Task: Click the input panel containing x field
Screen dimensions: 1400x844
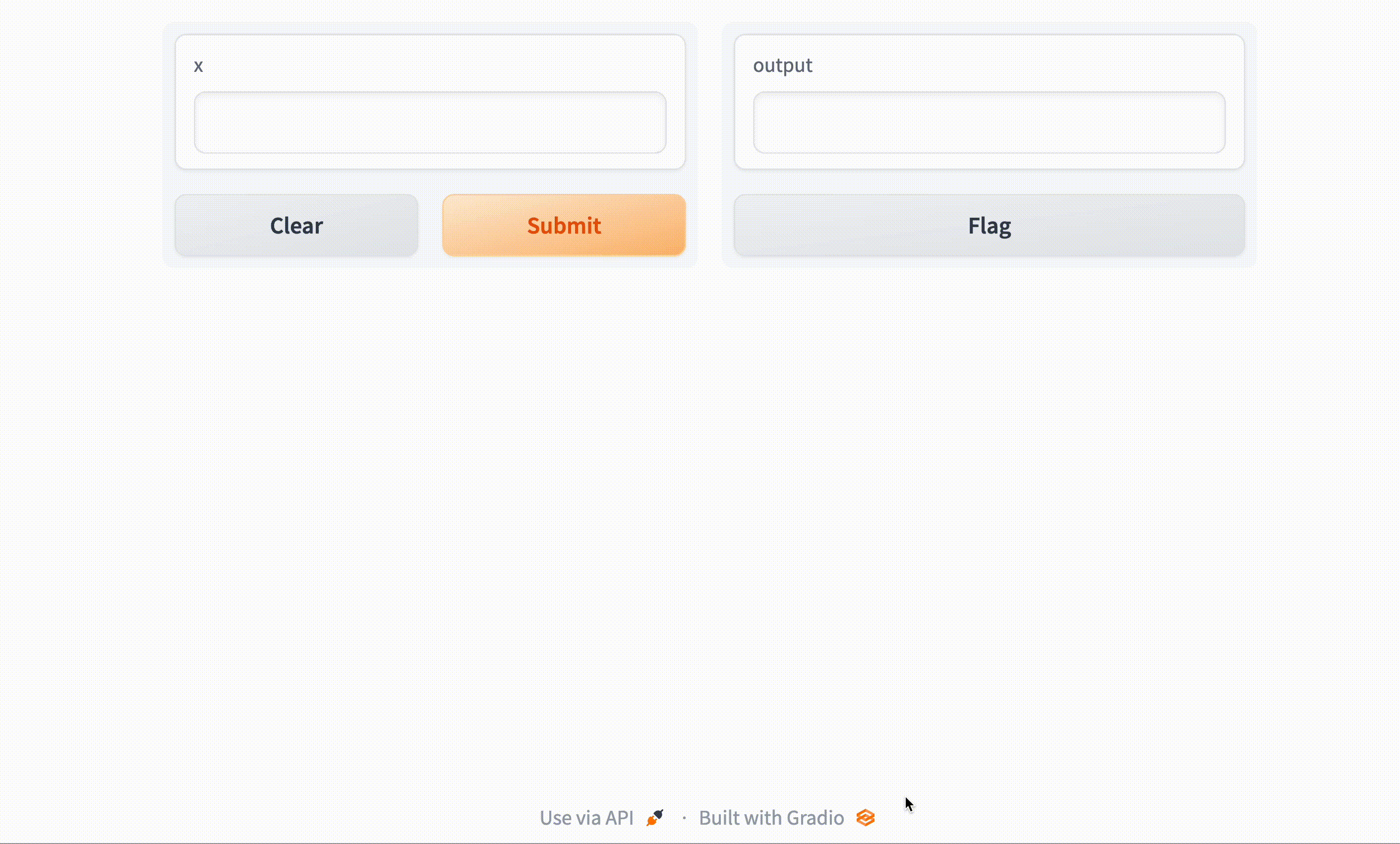Action: click(x=430, y=100)
